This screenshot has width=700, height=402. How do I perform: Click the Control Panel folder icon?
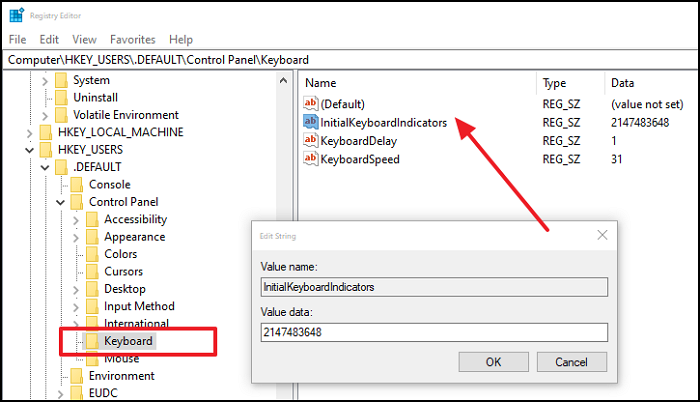77,202
